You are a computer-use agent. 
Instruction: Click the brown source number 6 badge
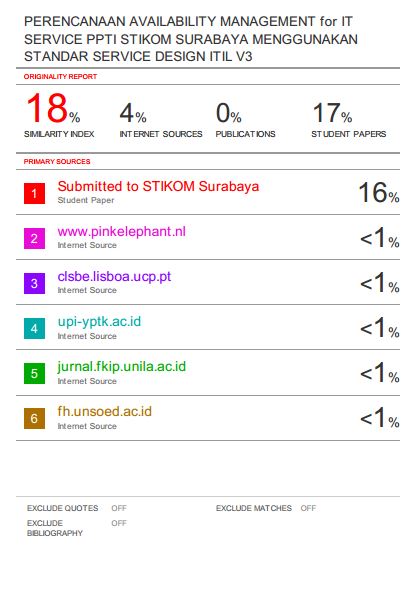(x=34, y=418)
